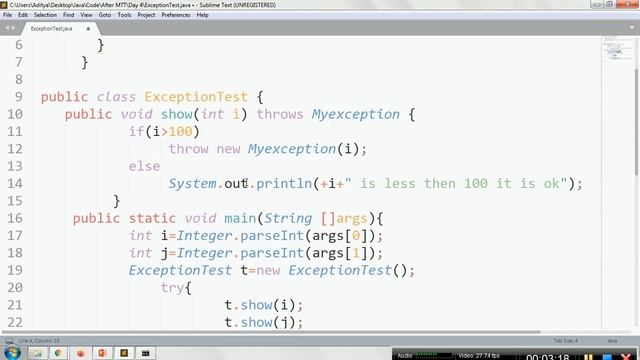Click 'throw new' on line 12
Viewport: 640px width, 360px height.
pos(204,149)
